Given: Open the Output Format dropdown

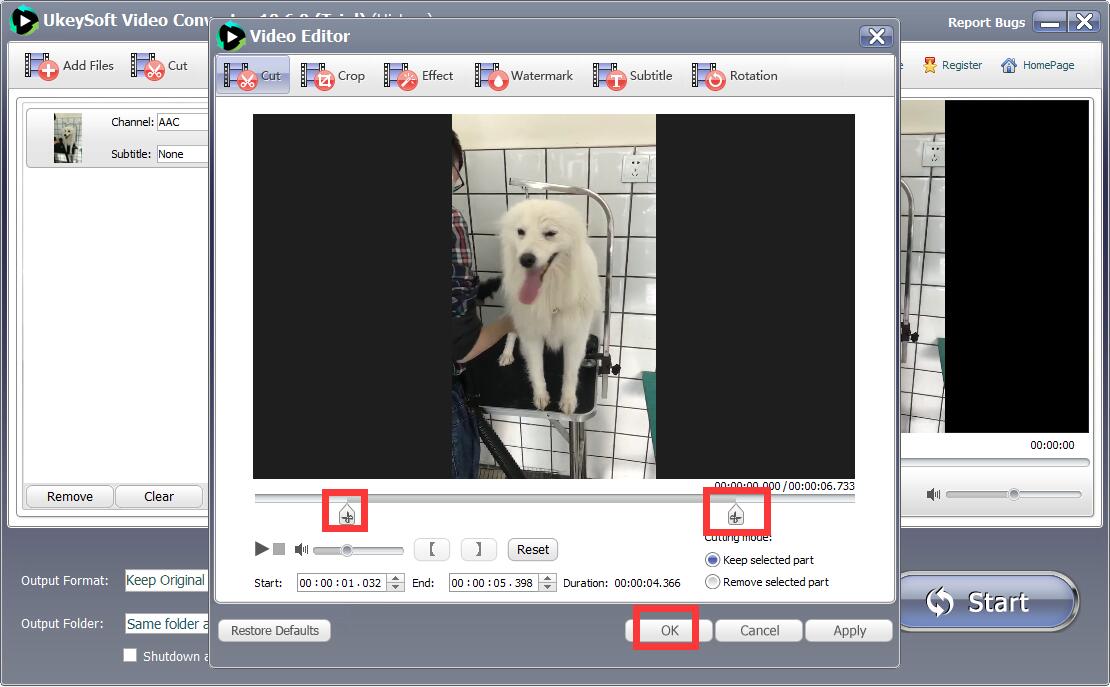Looking at the screenshot, I should tap(166, 580).
